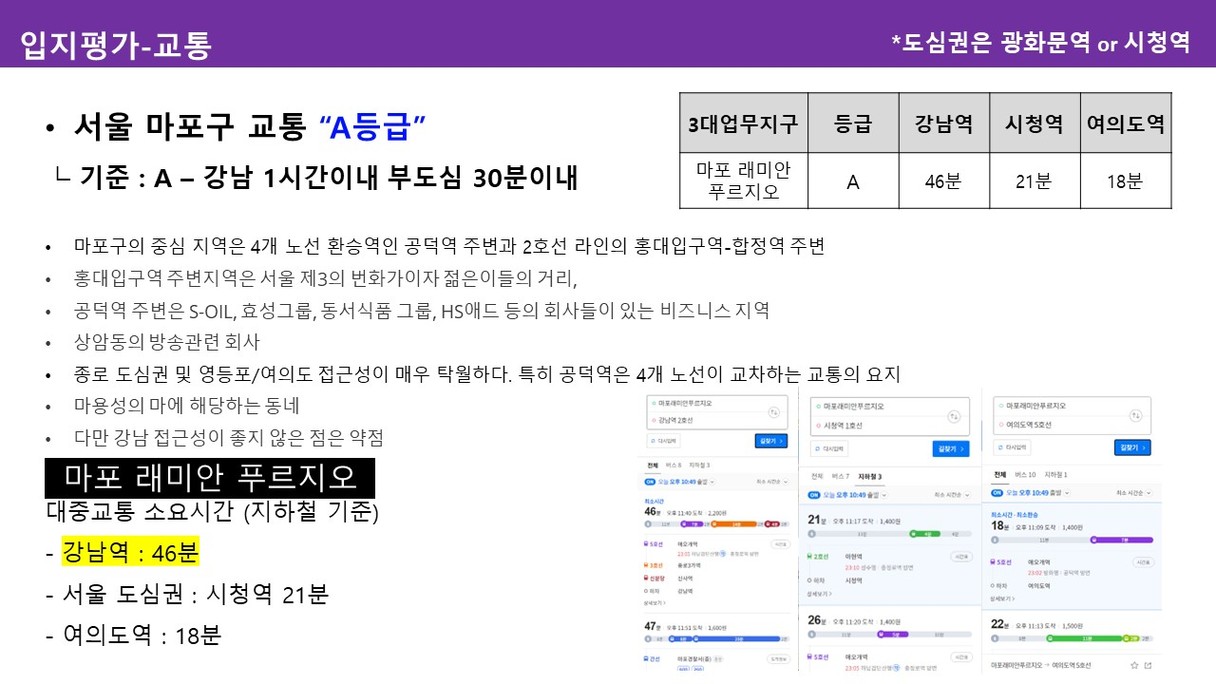Click 시간표 button on the 26분 route
The height and width of the screenshot is (684, 1216).
click(x=961, y=657)
